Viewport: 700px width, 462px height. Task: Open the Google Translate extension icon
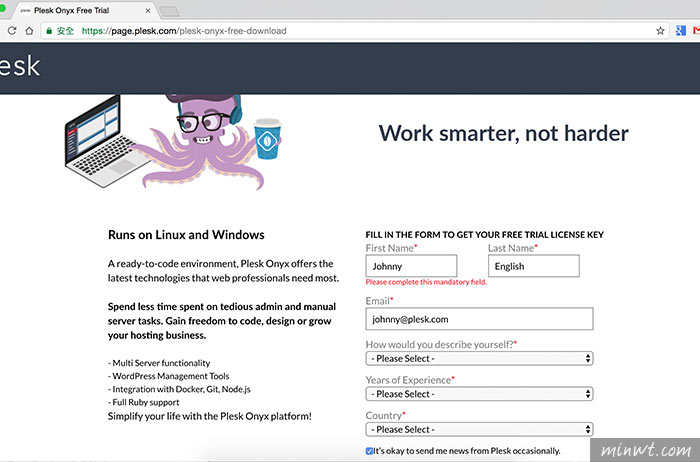[680, 30]
